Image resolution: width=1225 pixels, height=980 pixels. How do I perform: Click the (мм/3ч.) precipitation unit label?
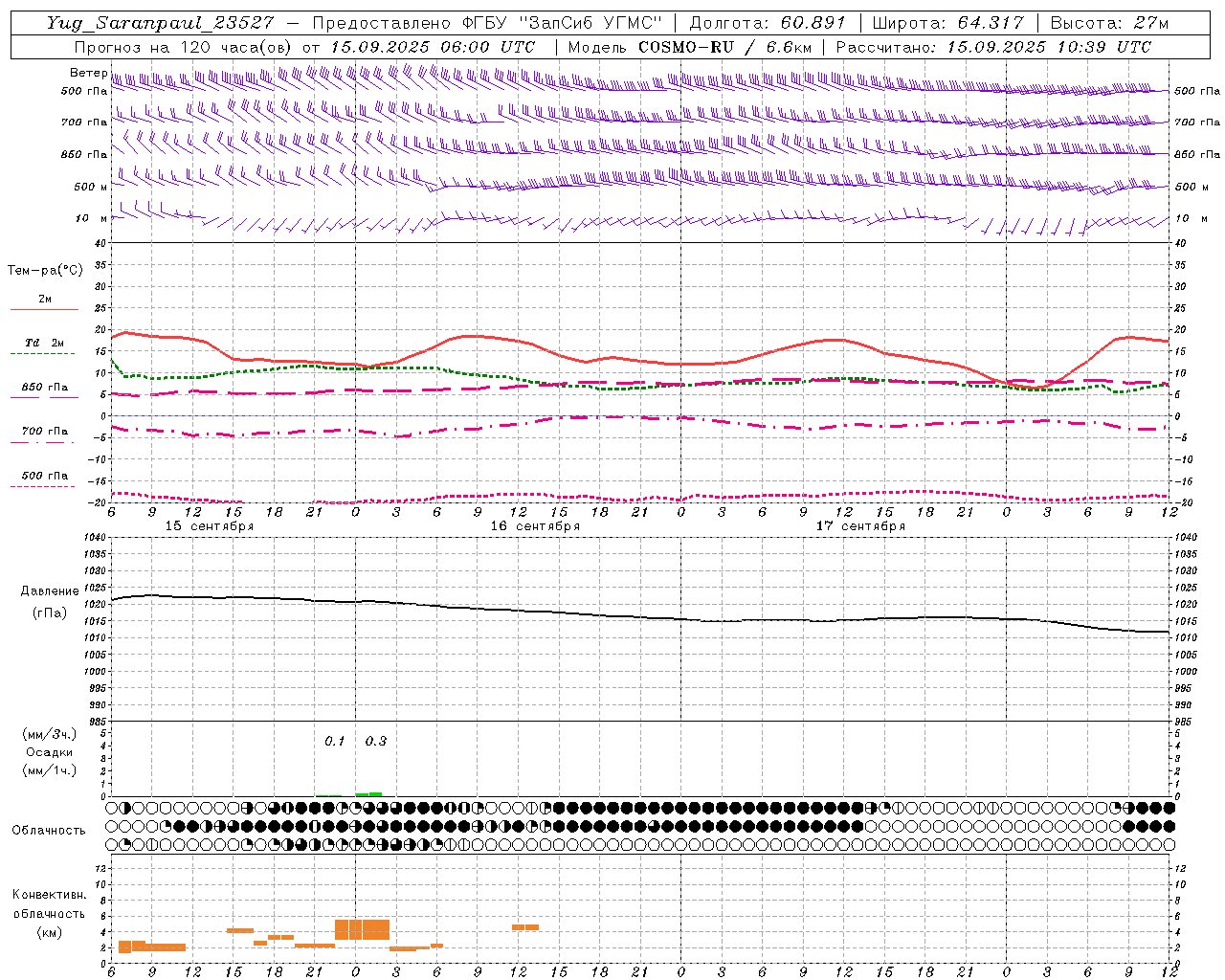point(50,734)
